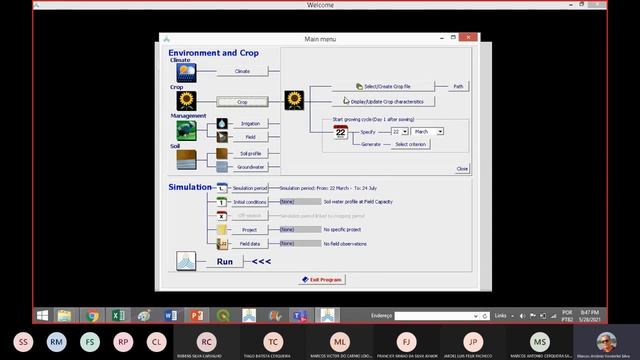The height and width of the screenshot is (360, 640).
Task: Click the Groundwater button
Action: 250,167
